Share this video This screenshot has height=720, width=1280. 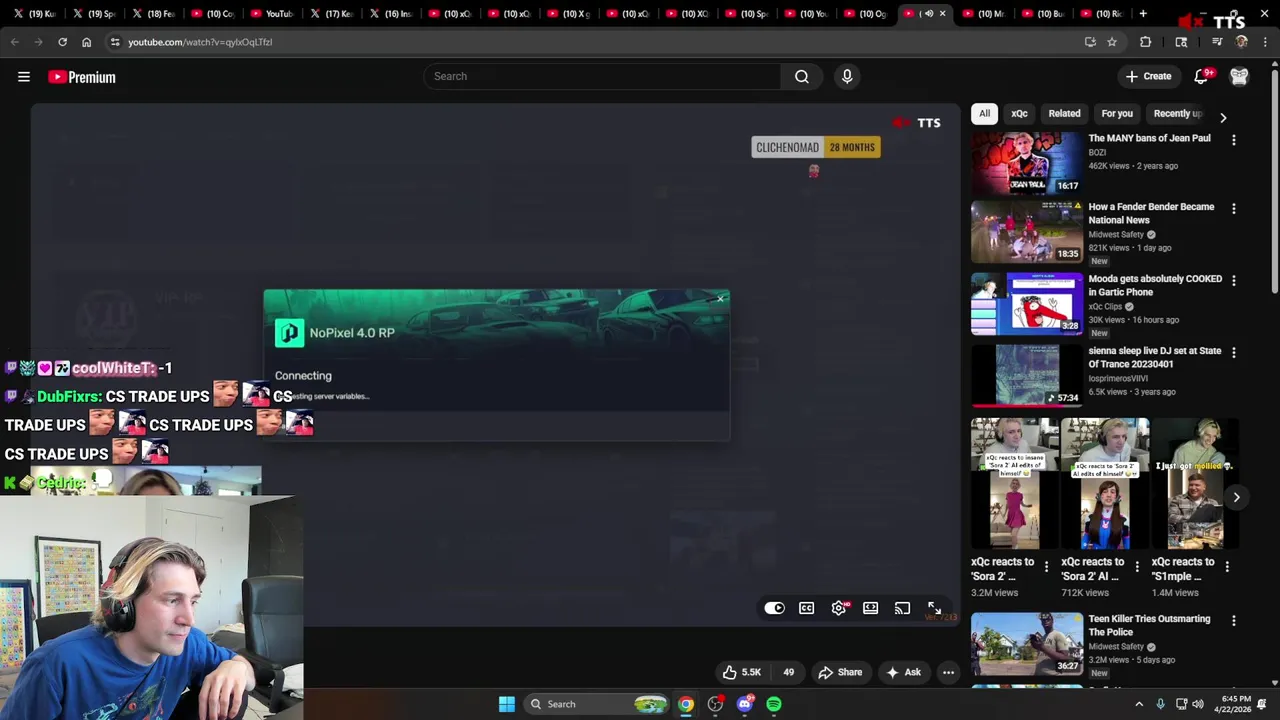(x=840, y=672)
